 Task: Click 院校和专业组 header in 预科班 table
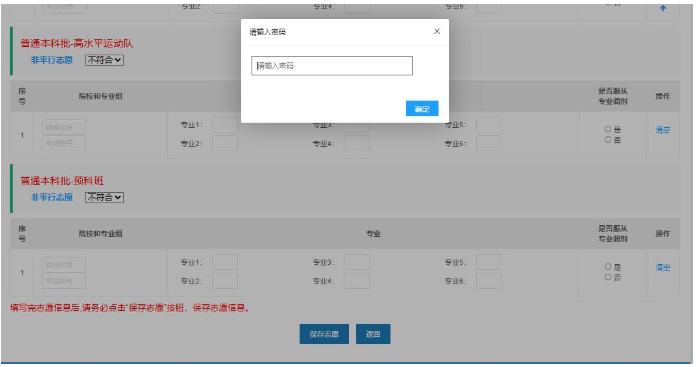click(101, 233)
